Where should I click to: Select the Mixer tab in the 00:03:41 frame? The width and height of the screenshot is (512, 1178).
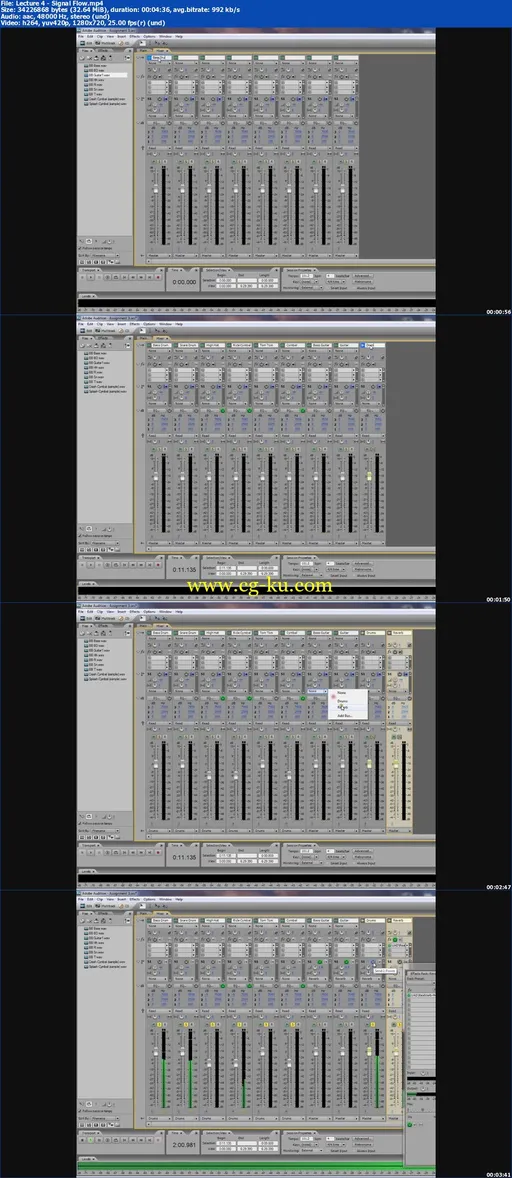160,914
